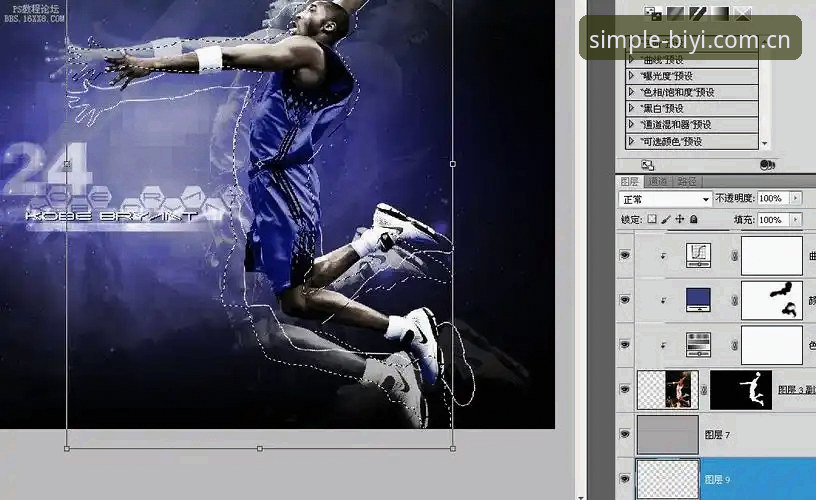Select the Curves adjustment layer icon

(x=698, y=255)
